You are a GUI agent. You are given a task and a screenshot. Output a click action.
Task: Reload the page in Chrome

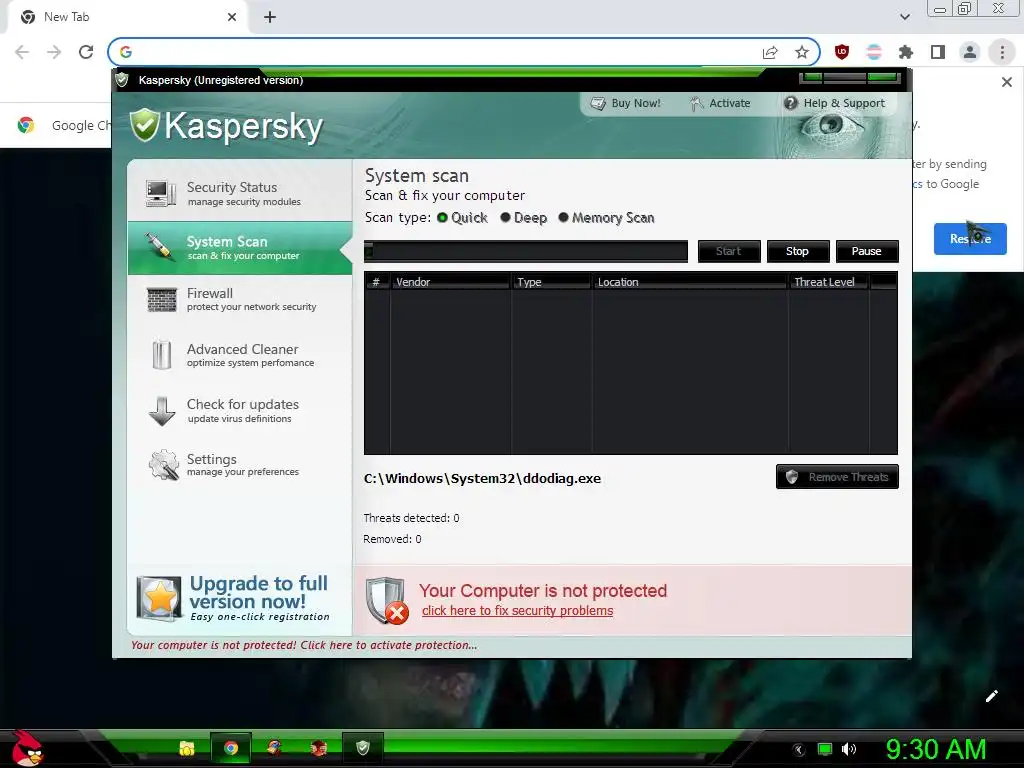coord(86,52)
